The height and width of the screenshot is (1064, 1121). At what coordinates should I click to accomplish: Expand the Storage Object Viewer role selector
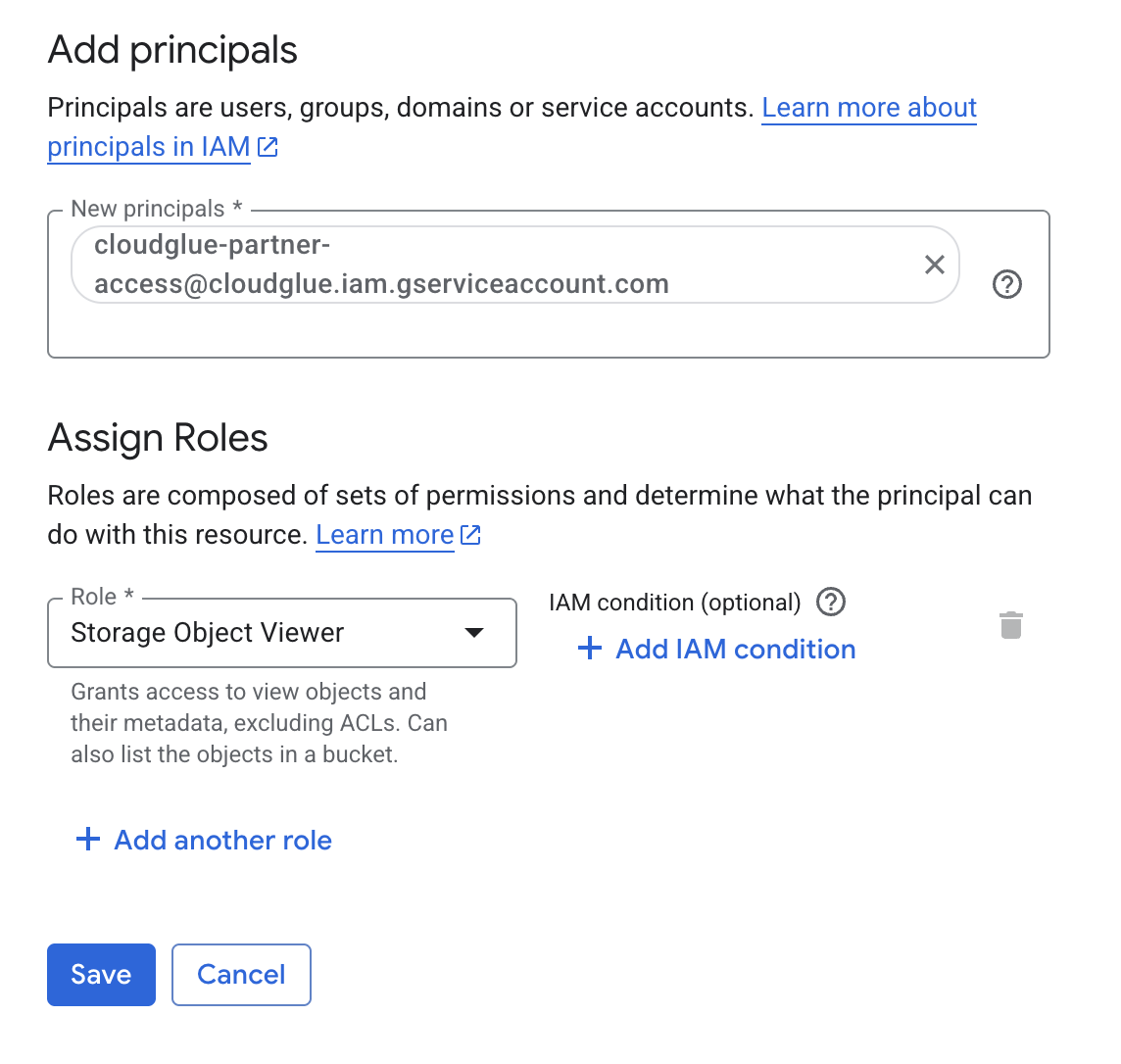tap(282, 633)
